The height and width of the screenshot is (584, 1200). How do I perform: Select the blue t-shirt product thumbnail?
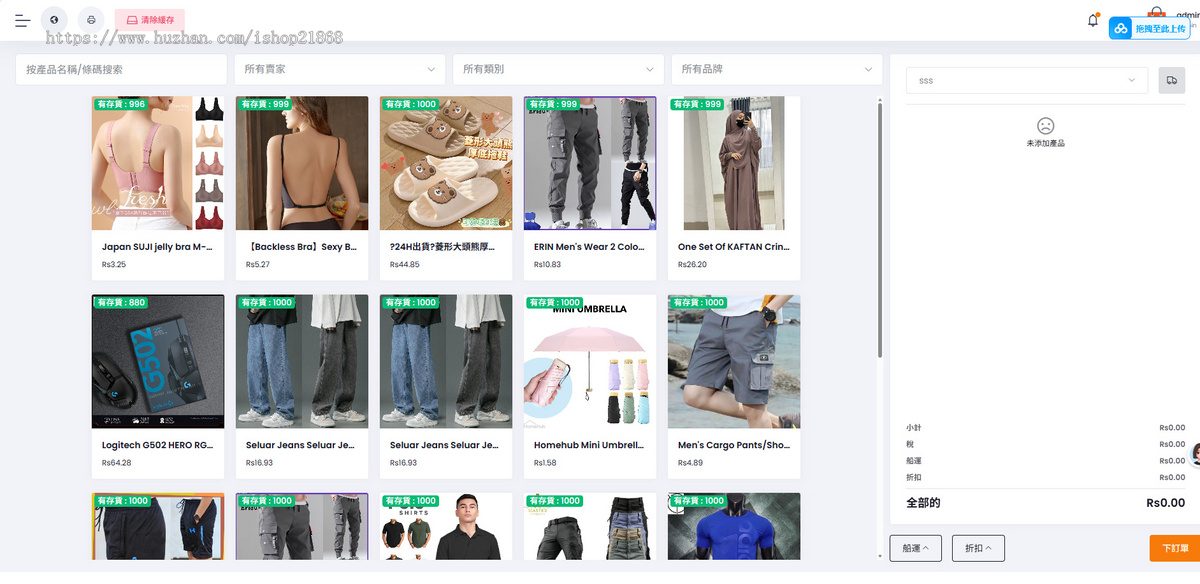[734, 526]
